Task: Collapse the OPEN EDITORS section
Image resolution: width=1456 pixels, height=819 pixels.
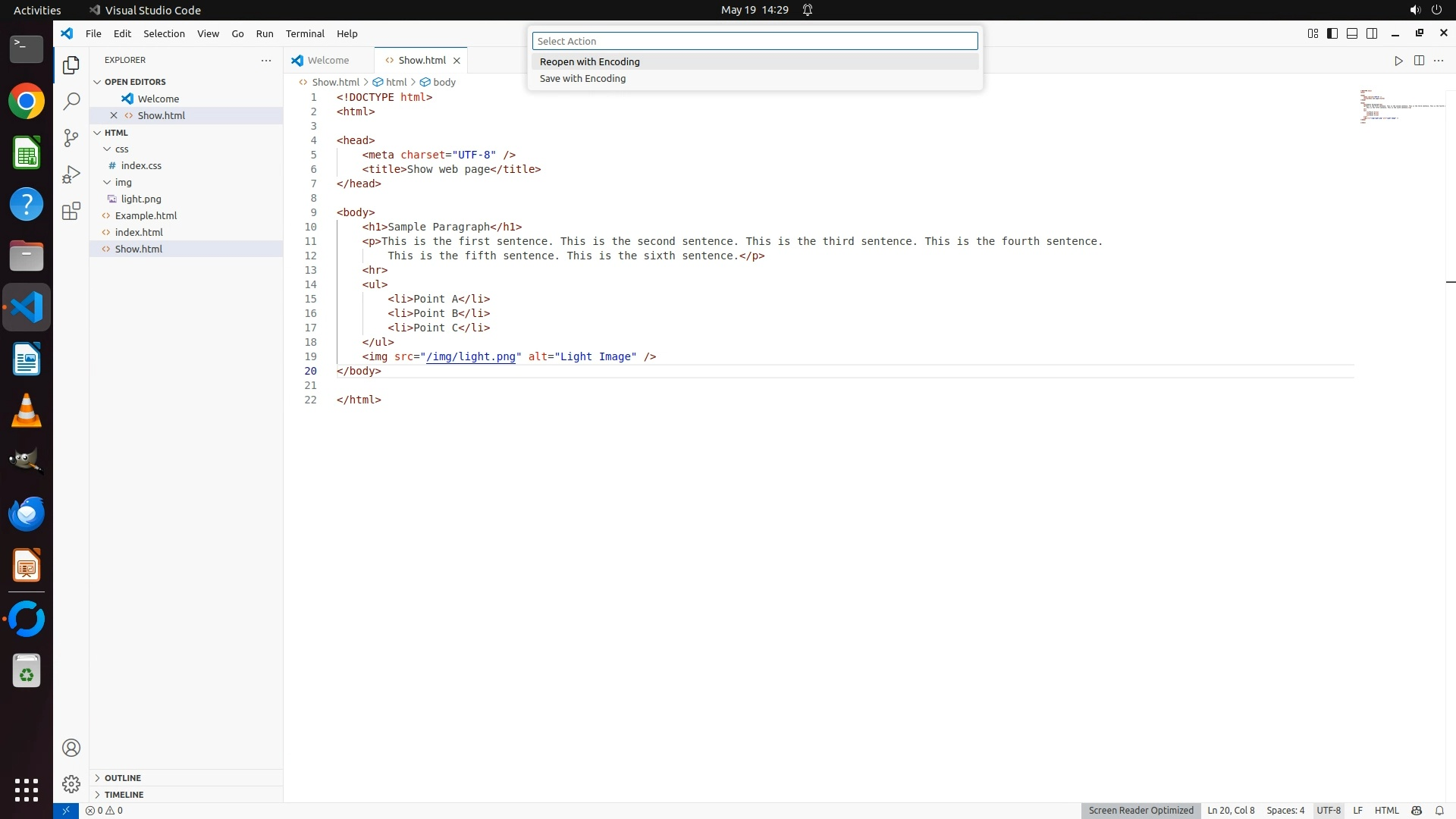Action: [x=135, y=82]
